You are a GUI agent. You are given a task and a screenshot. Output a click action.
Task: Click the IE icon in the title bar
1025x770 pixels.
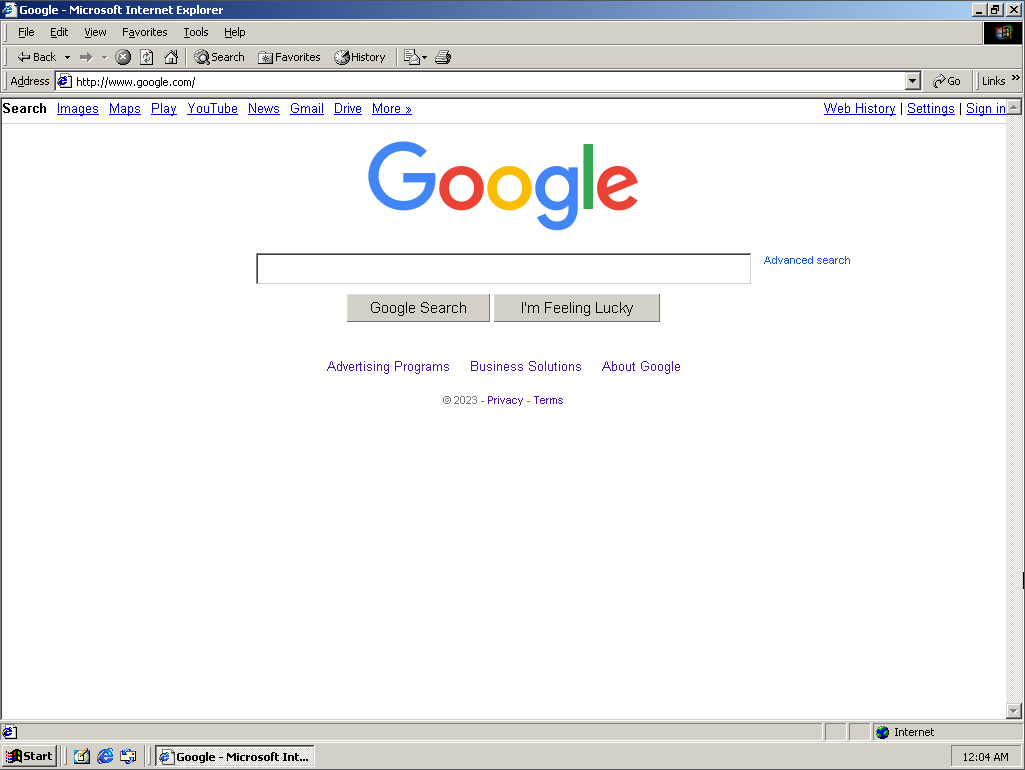pyautogui.click(x=9, y=9)
